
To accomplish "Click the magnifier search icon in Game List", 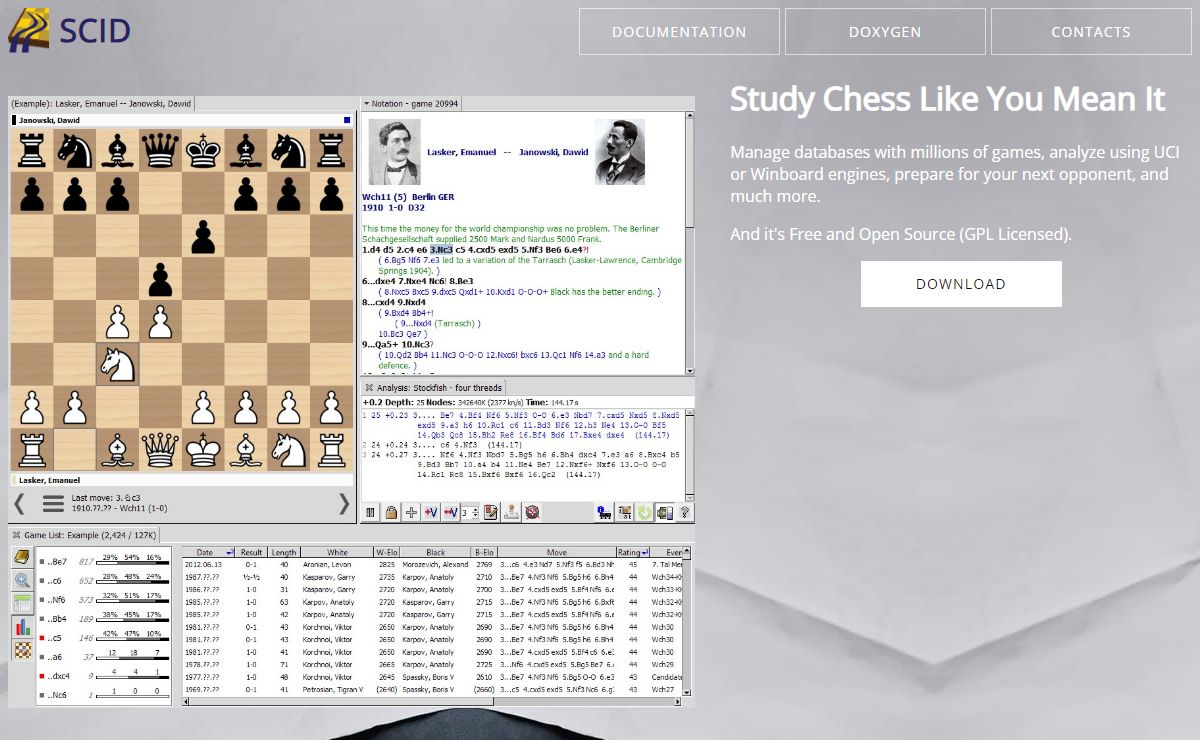I will point(21,580).
